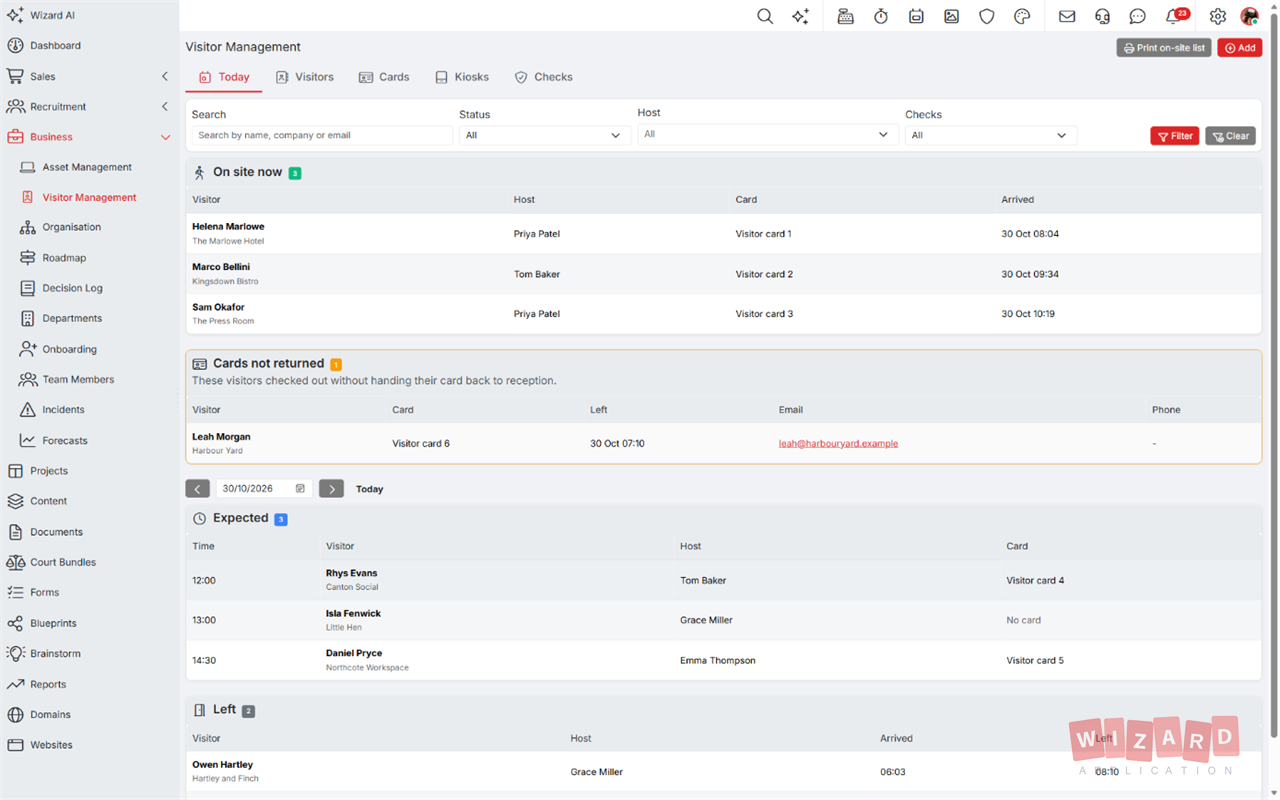This screenshot has height=800, width=1280.
Task: Expand the Sales sidebar section
Action: (x=165, y=76)
